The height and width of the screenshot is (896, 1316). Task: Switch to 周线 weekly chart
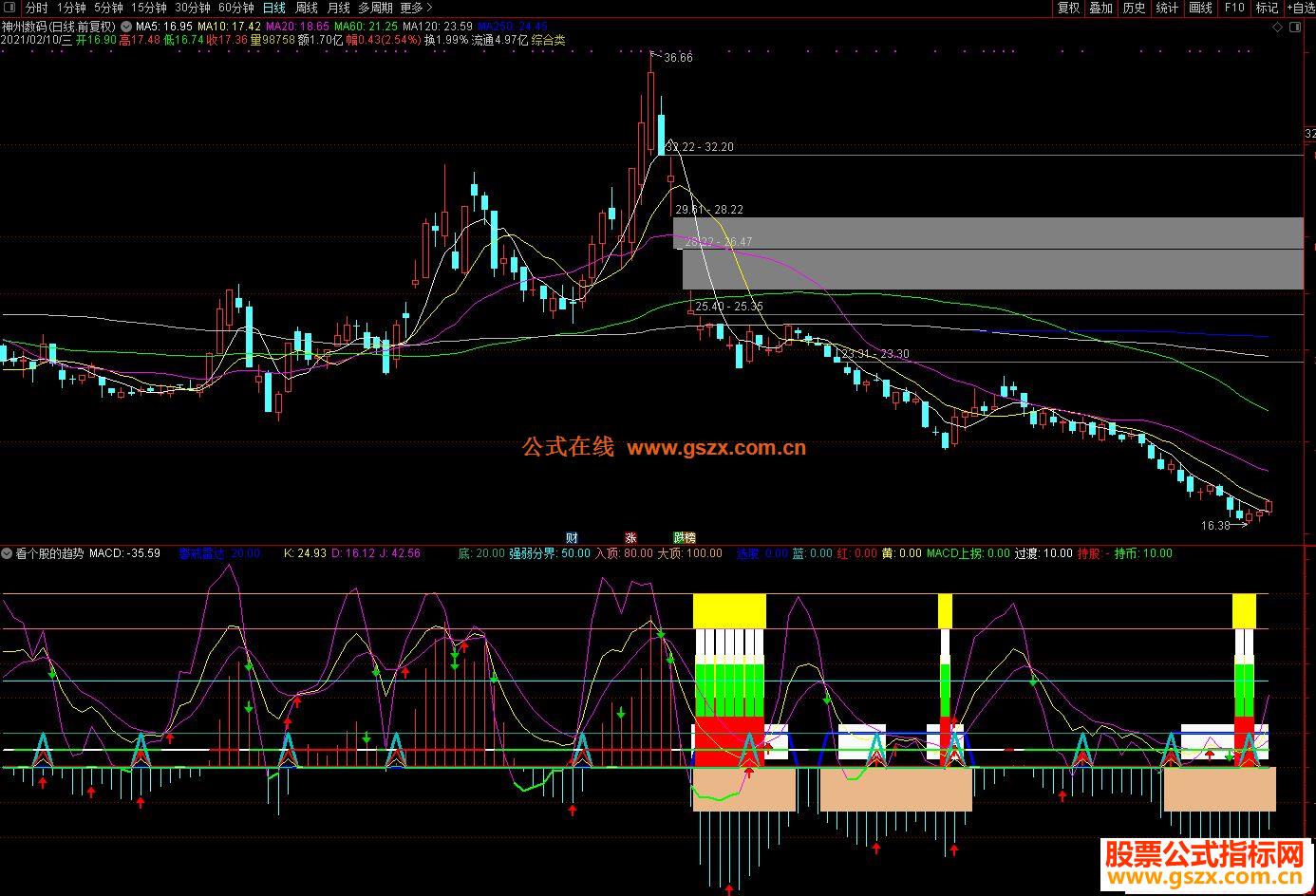pos(307,8)
